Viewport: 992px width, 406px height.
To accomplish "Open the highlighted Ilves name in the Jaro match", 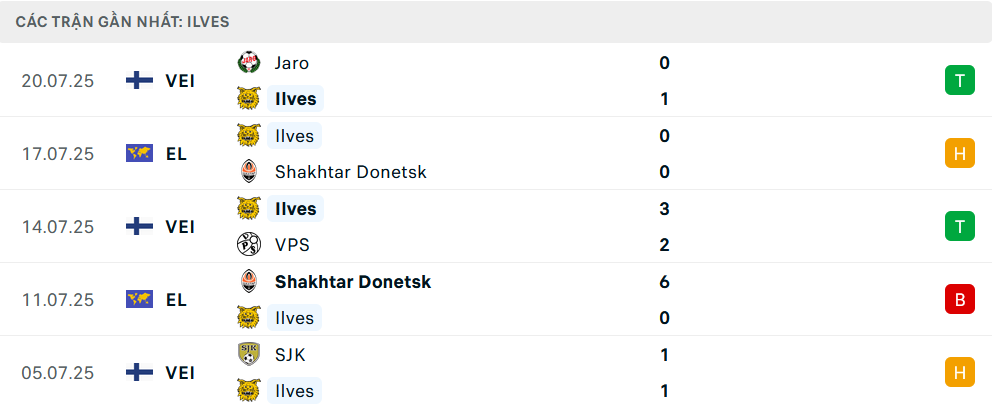I will [295, 99].
